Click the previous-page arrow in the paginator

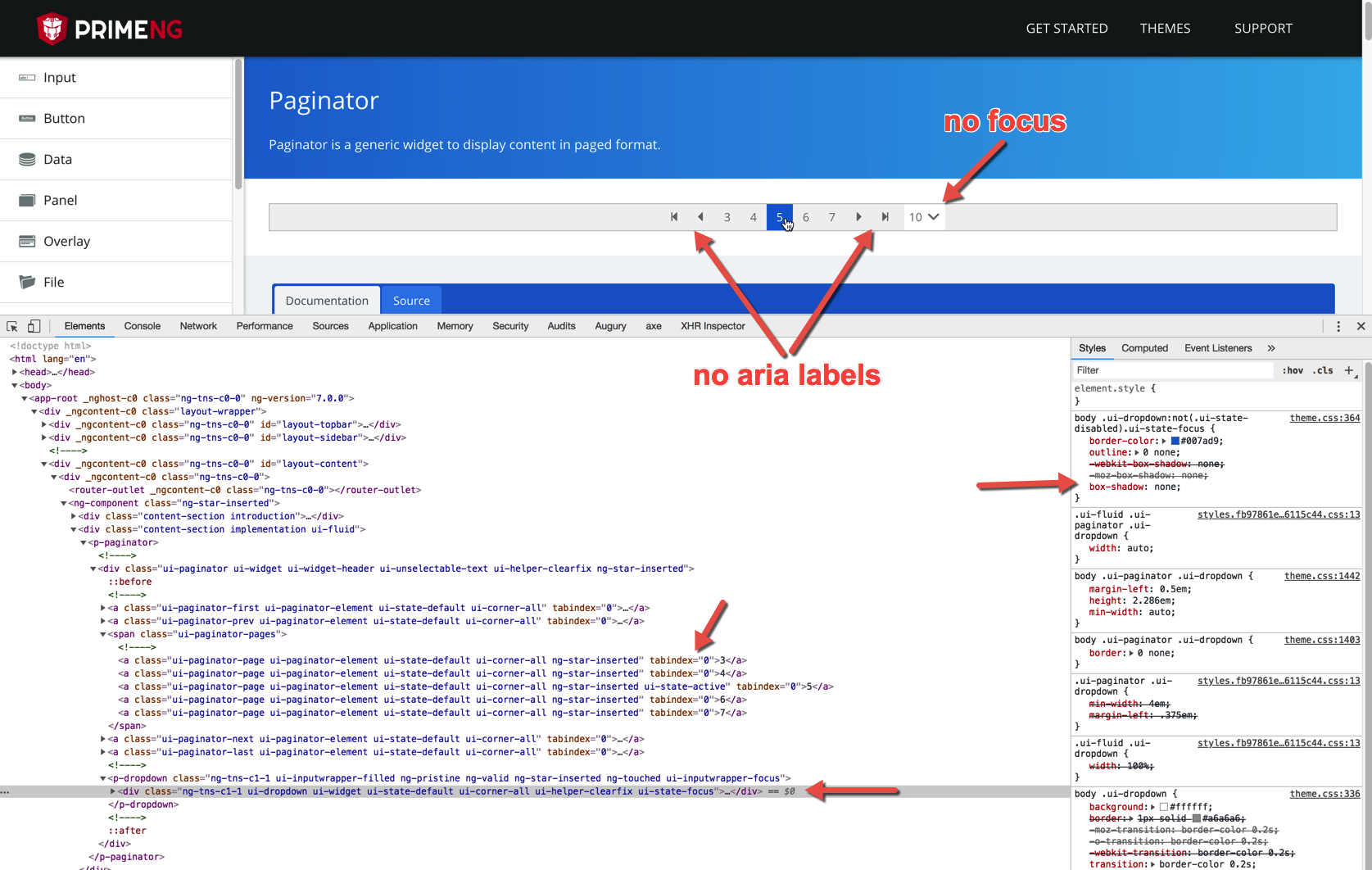click(700, 217)
